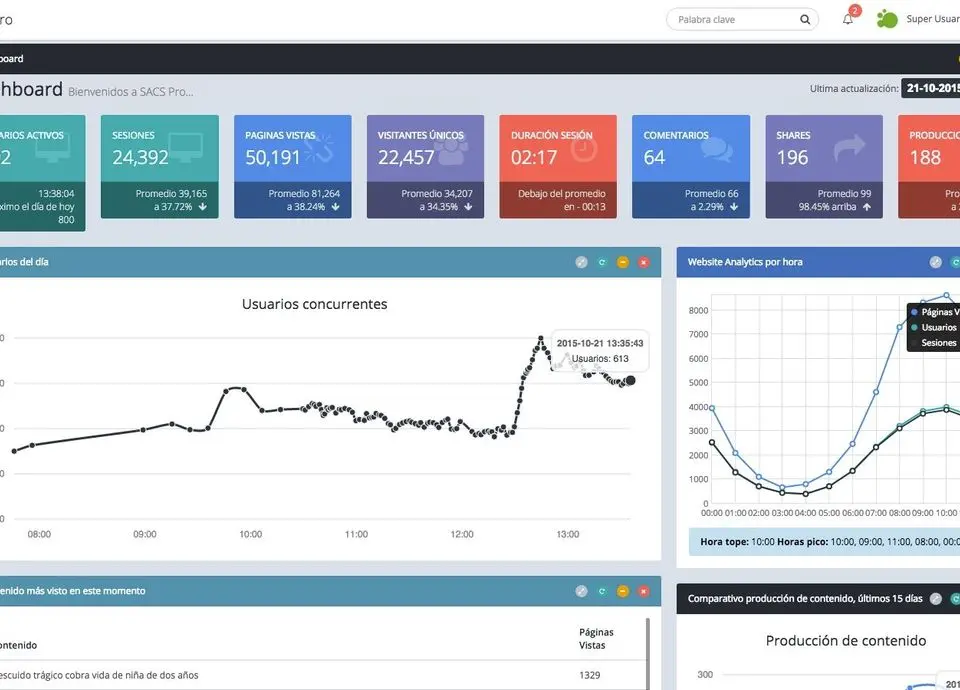This screenshot has width=960, height=690.
Task: Click the search magnifier icon
Action: pyautogui.click(x=805, y=19)
